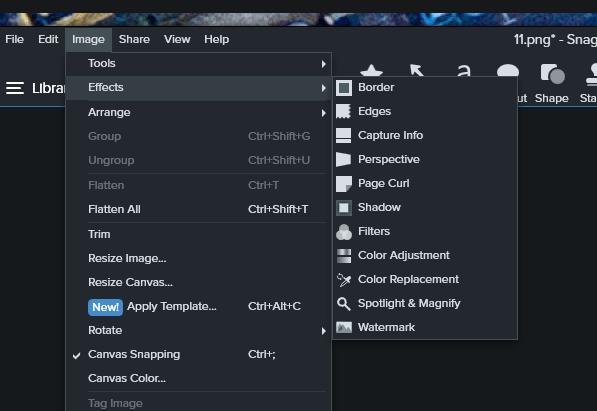Click the Border effect icon
The width and height of the screenshot is (597, 411).
click(344, 88)
